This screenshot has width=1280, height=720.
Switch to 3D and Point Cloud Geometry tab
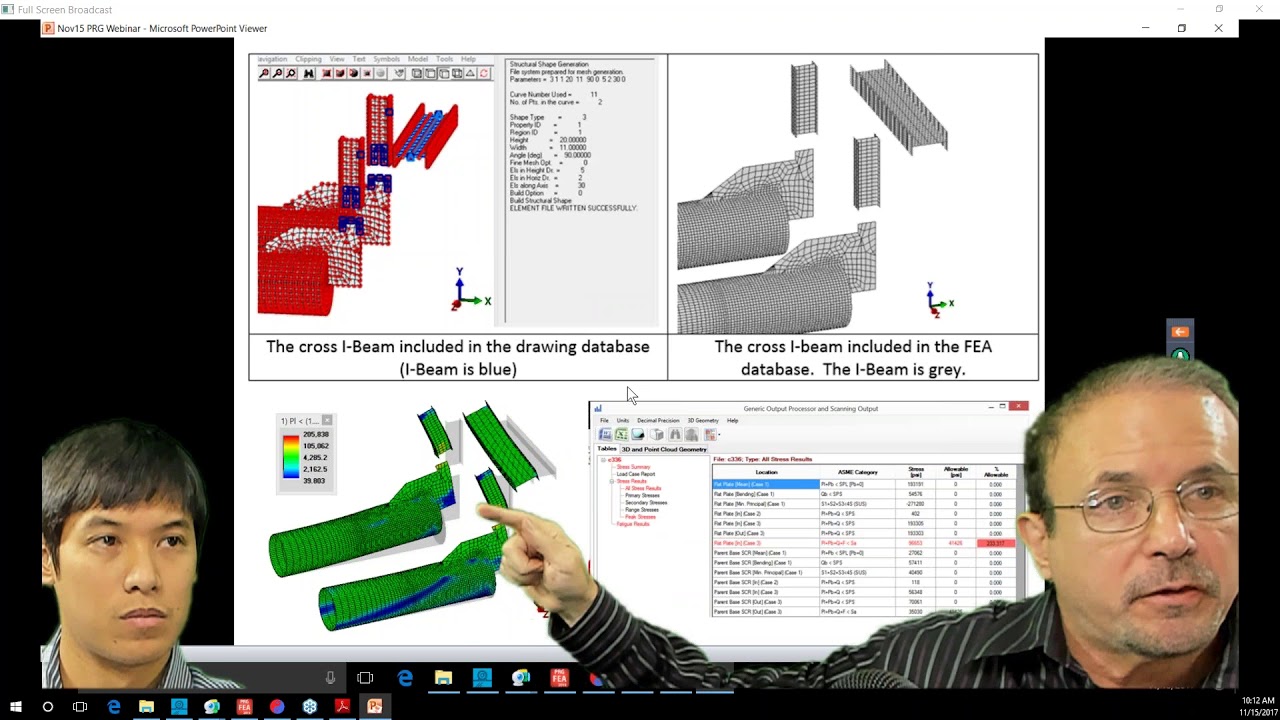pyautogui.click(x=664, y=450)
